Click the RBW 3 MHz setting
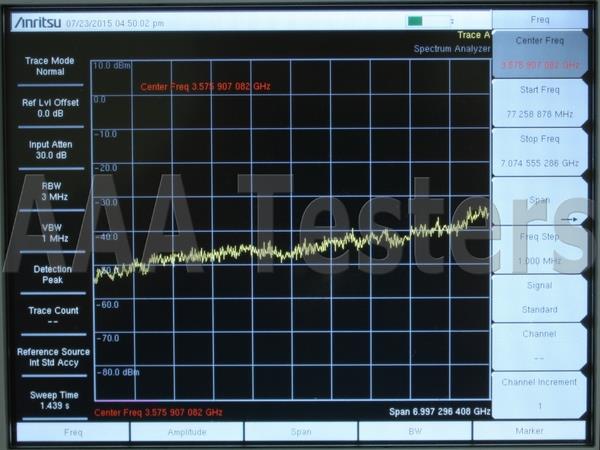The height and width of the screenshot is (450, 600). (54, 191)
